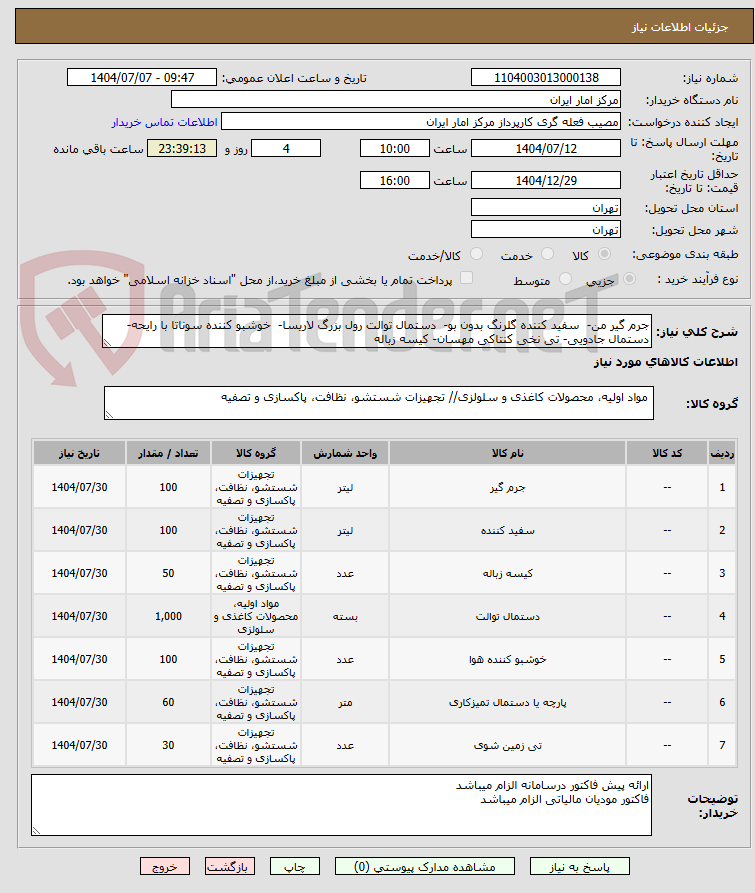Click the شهر محل تحویل field

pos(545,229)
